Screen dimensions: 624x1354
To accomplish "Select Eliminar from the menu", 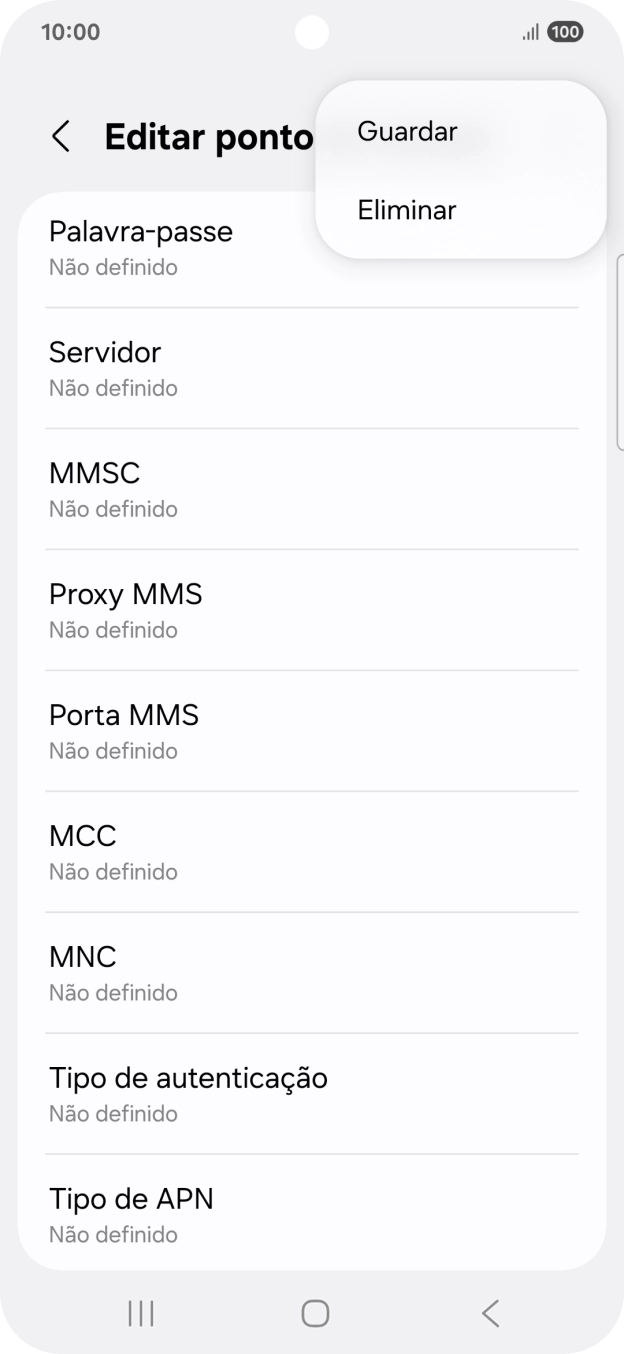I will click(x=405, y=210).
